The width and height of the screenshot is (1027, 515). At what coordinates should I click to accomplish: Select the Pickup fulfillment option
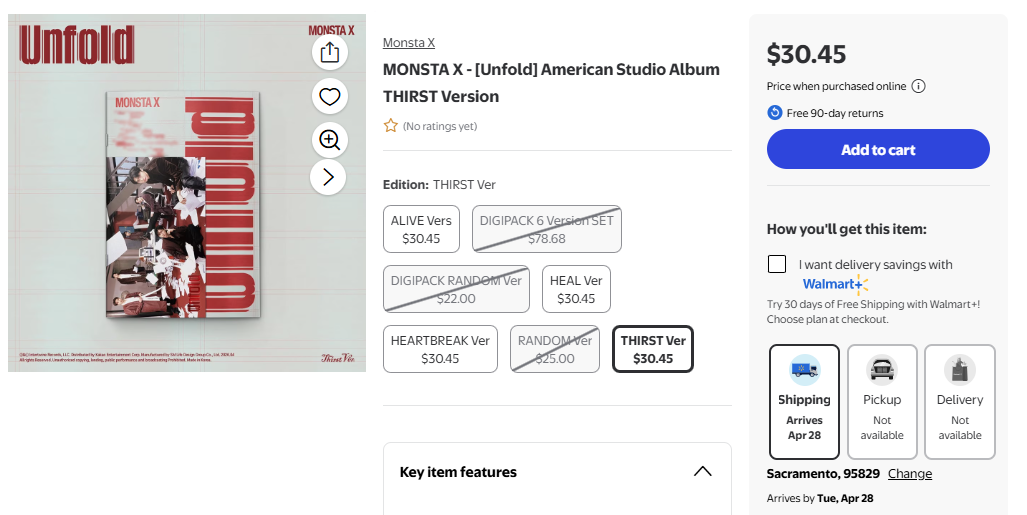click(882, 401)
